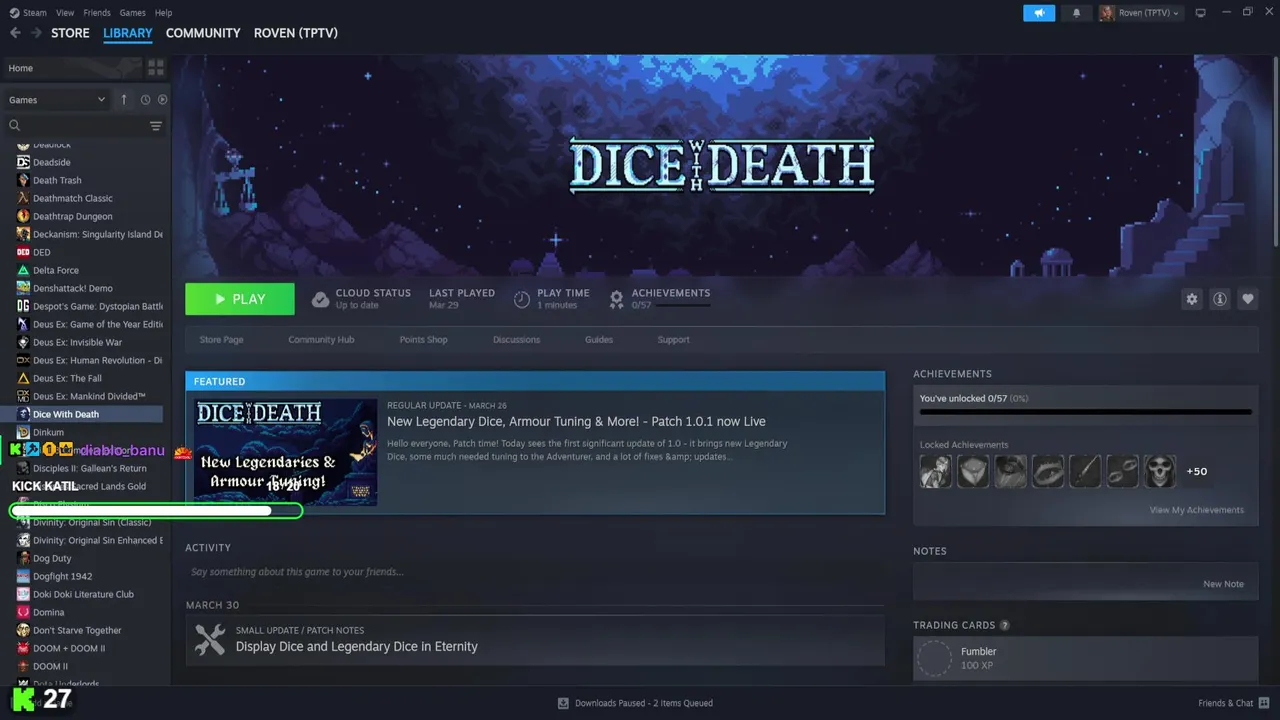The width and height of the screenshot is (1280, 720).
Task: Click the main page vertical scrollbar
Action: coord(1276,150)
